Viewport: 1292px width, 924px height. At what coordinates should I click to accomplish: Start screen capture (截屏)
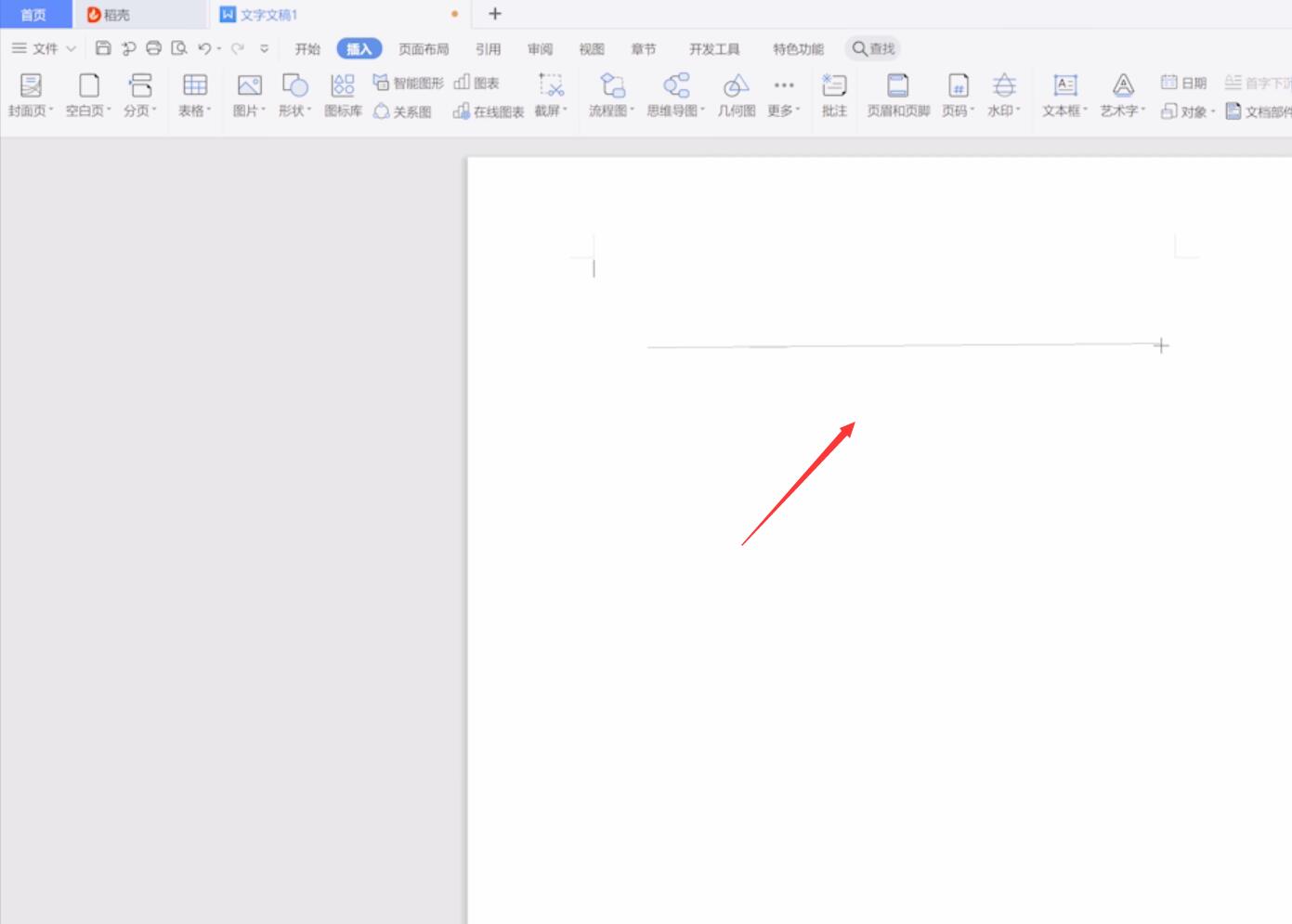pos(551,96)
